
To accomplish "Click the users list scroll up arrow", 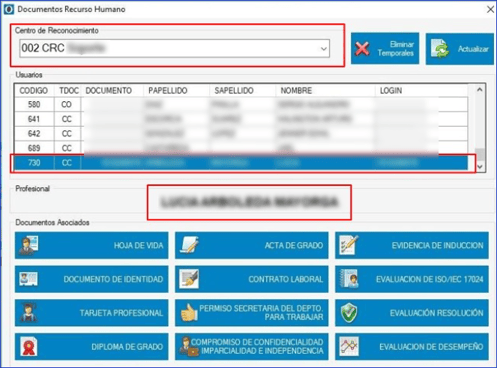I will coord(479,89).
